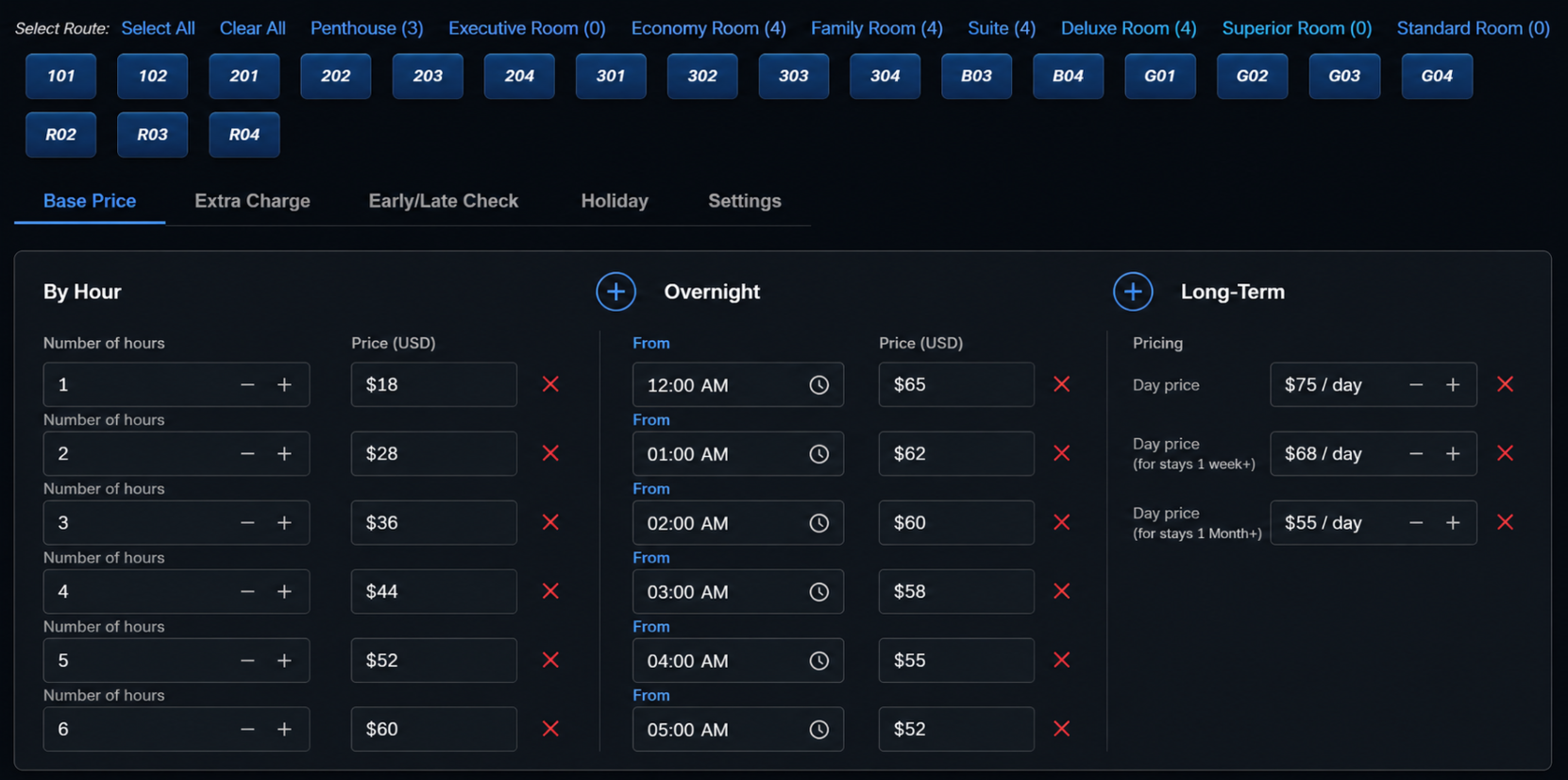The image size is (1568, 780).
Task: Toggle room 303 selection
Action: (x=794, y=76)
